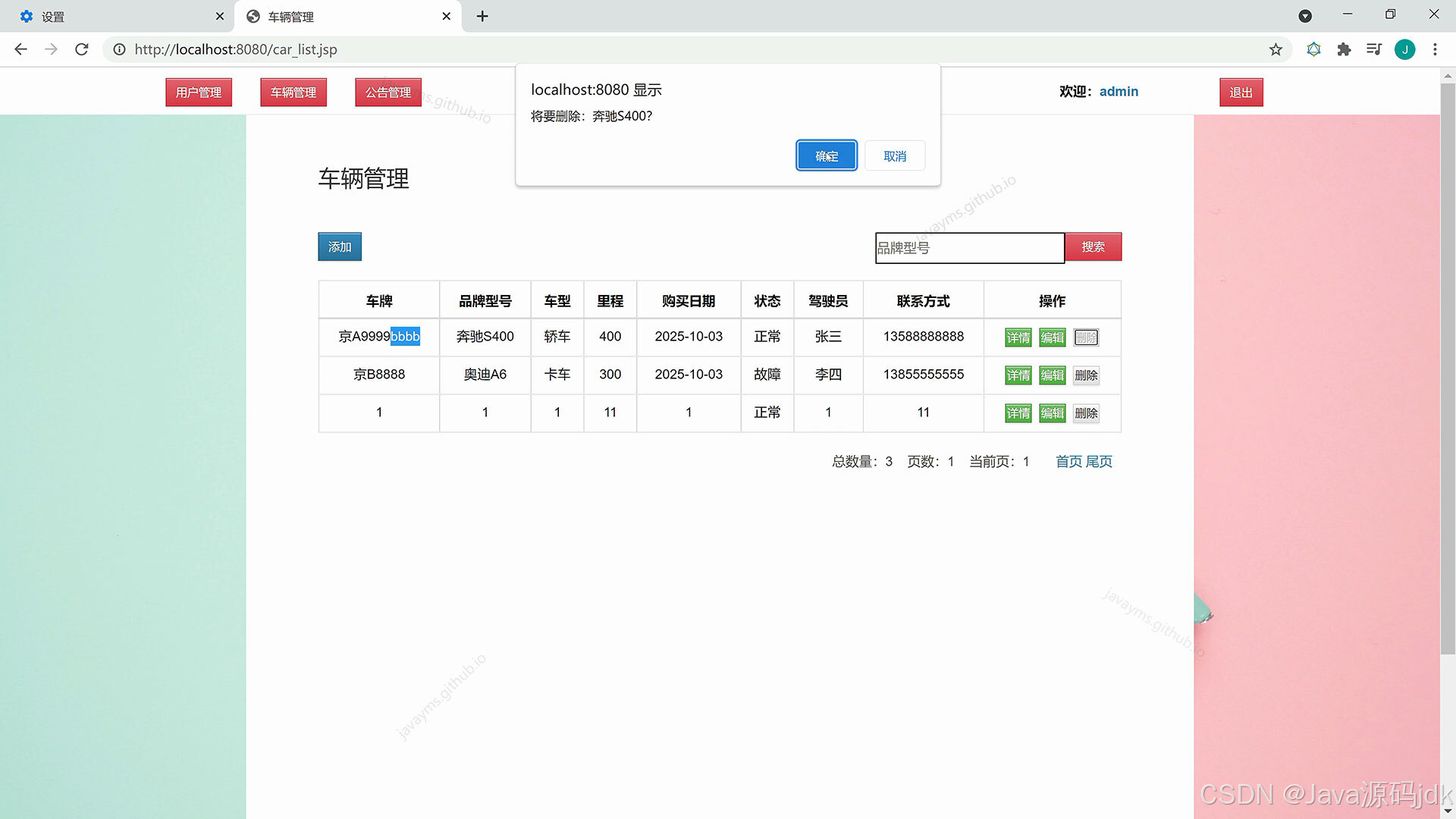Click 删除 for 奔驰S400 row

[1086, 337]
